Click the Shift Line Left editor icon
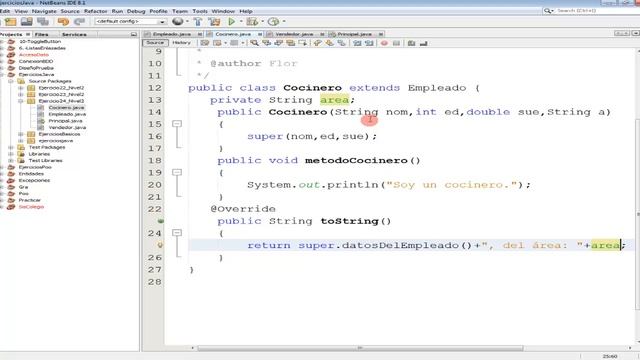Viewport: 640px width, 360px height. pos(357,43)
